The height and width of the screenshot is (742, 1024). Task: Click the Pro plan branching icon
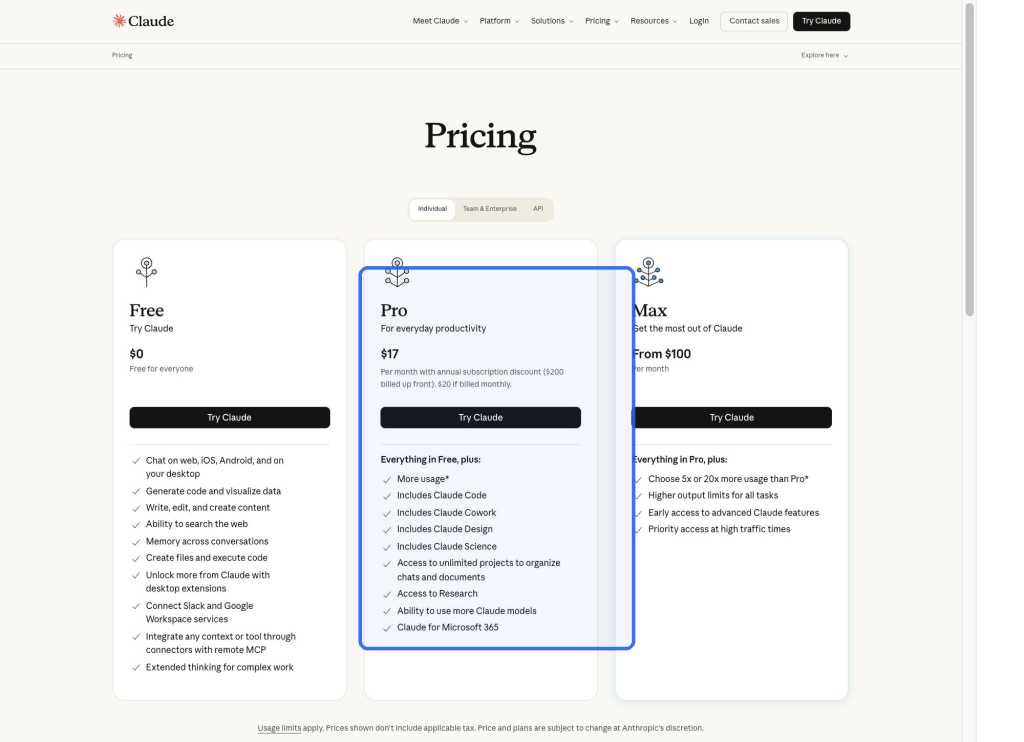(x=397, y=272)
